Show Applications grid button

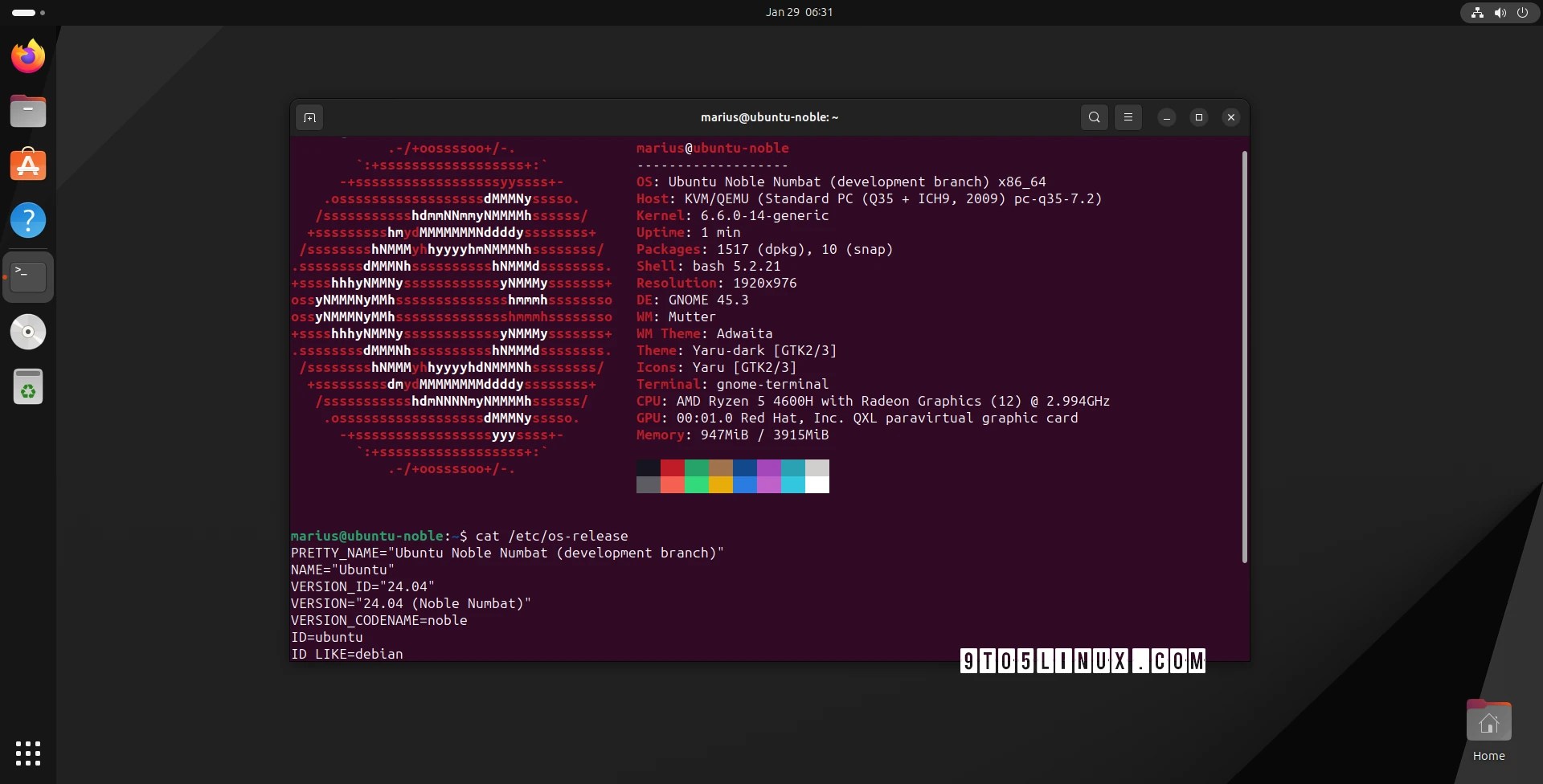[x=28, y=753]
